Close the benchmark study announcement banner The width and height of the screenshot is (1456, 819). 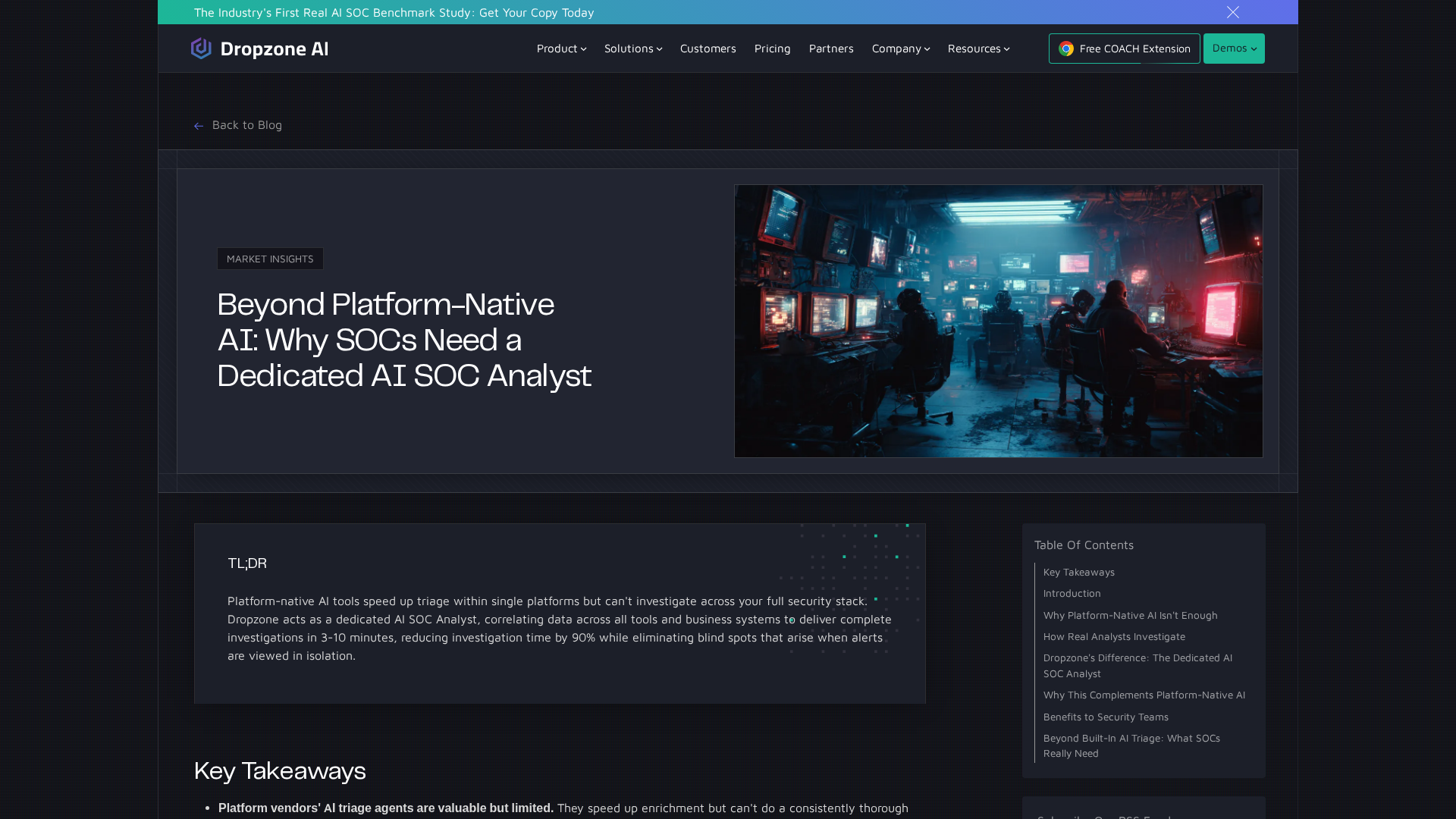(x=1233, y=12)
